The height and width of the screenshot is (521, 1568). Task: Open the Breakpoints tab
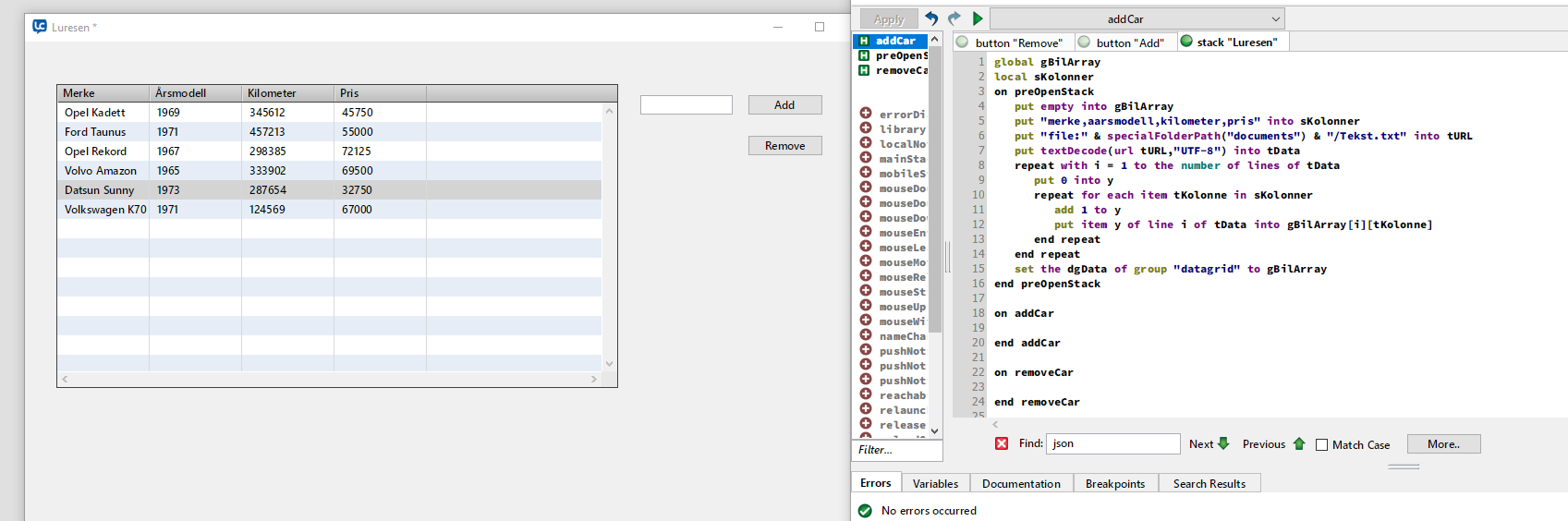pos(1115,483)
